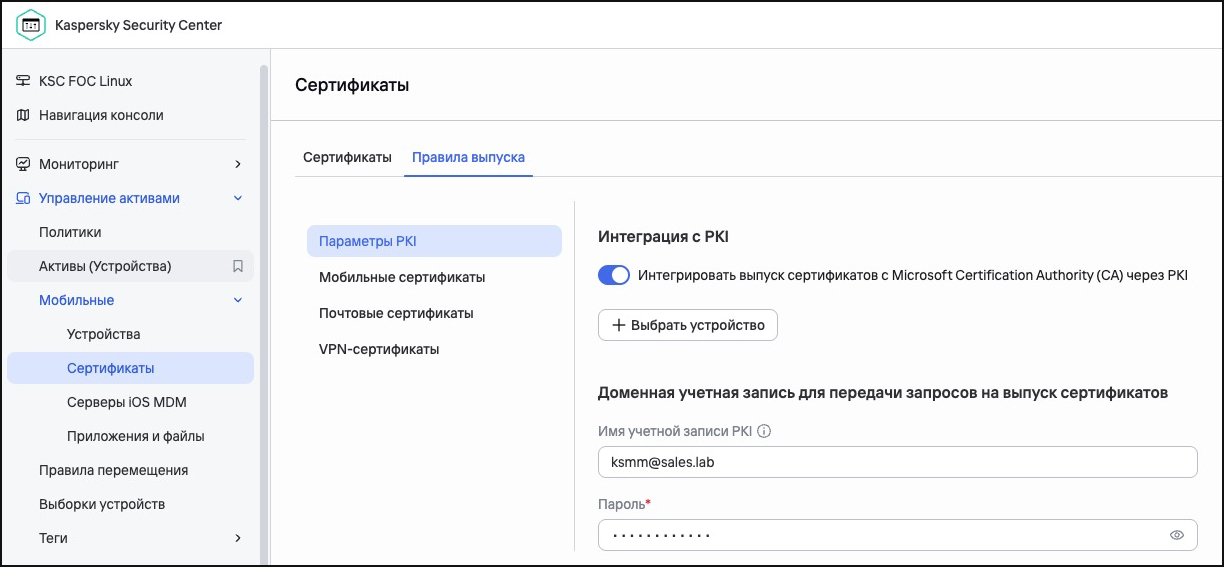Click the Мониторинг monitor icon
Image resolution: width=1224 pixels, height=567 pixels.
tap(23, 164)
